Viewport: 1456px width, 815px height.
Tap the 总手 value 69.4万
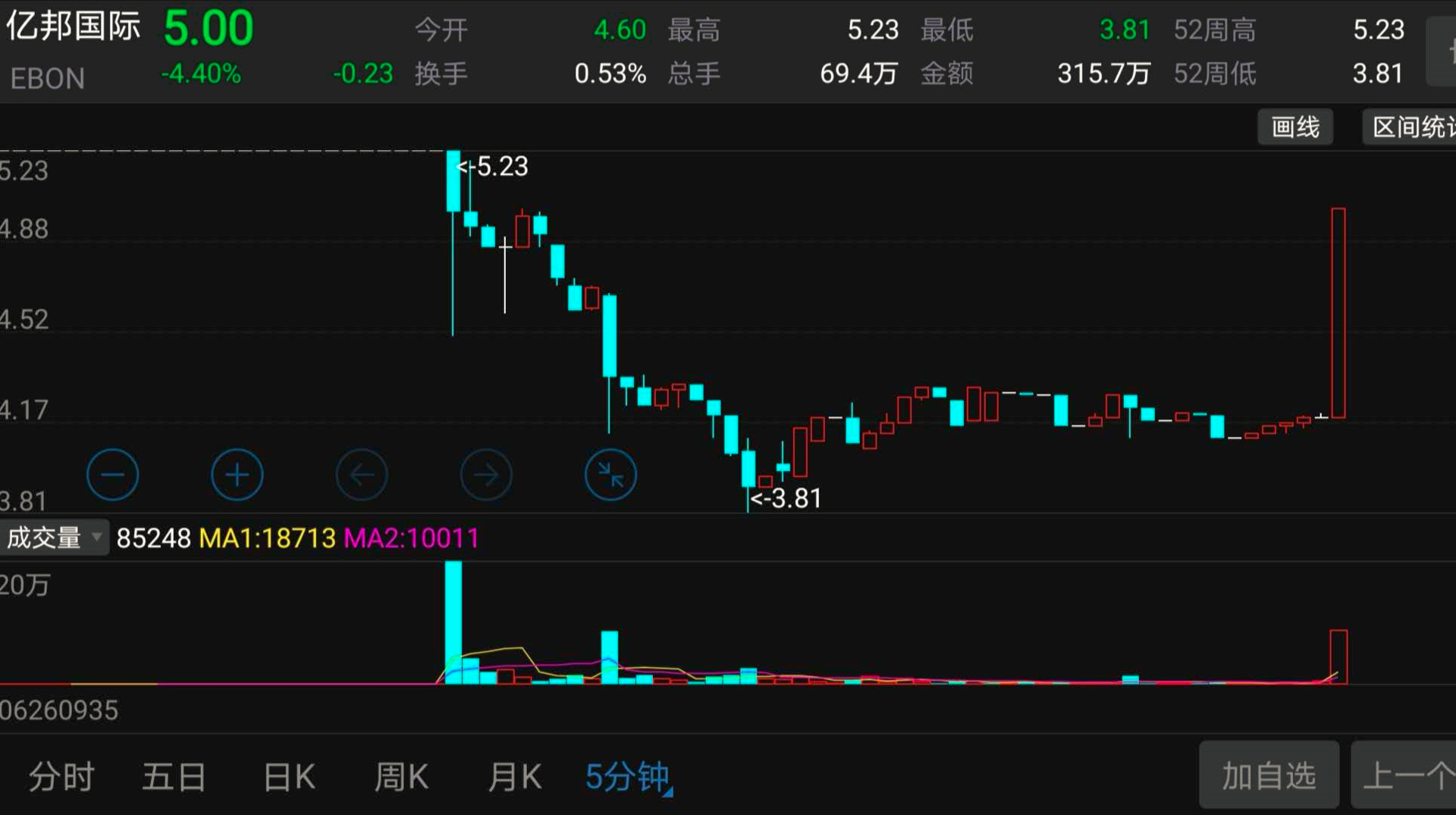coord(858,74)
